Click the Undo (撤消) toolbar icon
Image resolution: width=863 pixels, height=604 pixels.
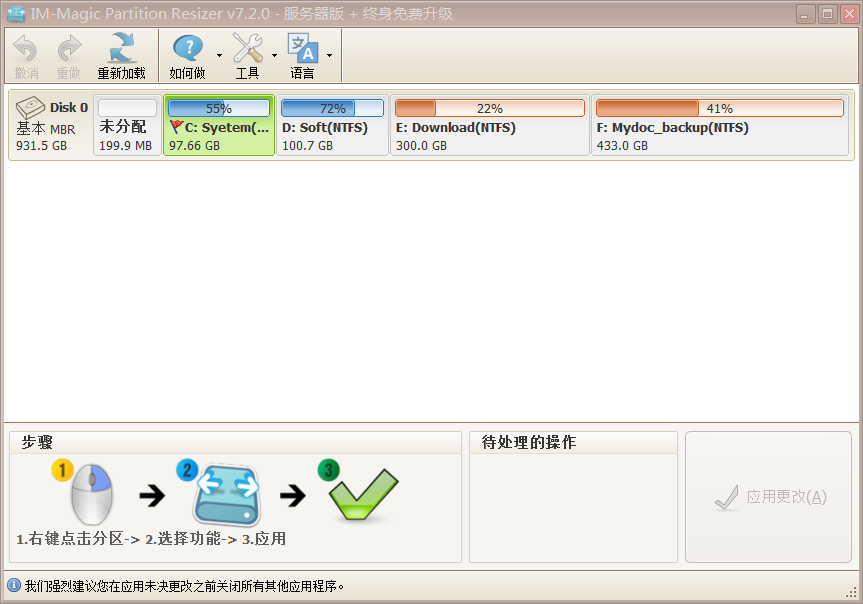[x=26, y=49]
